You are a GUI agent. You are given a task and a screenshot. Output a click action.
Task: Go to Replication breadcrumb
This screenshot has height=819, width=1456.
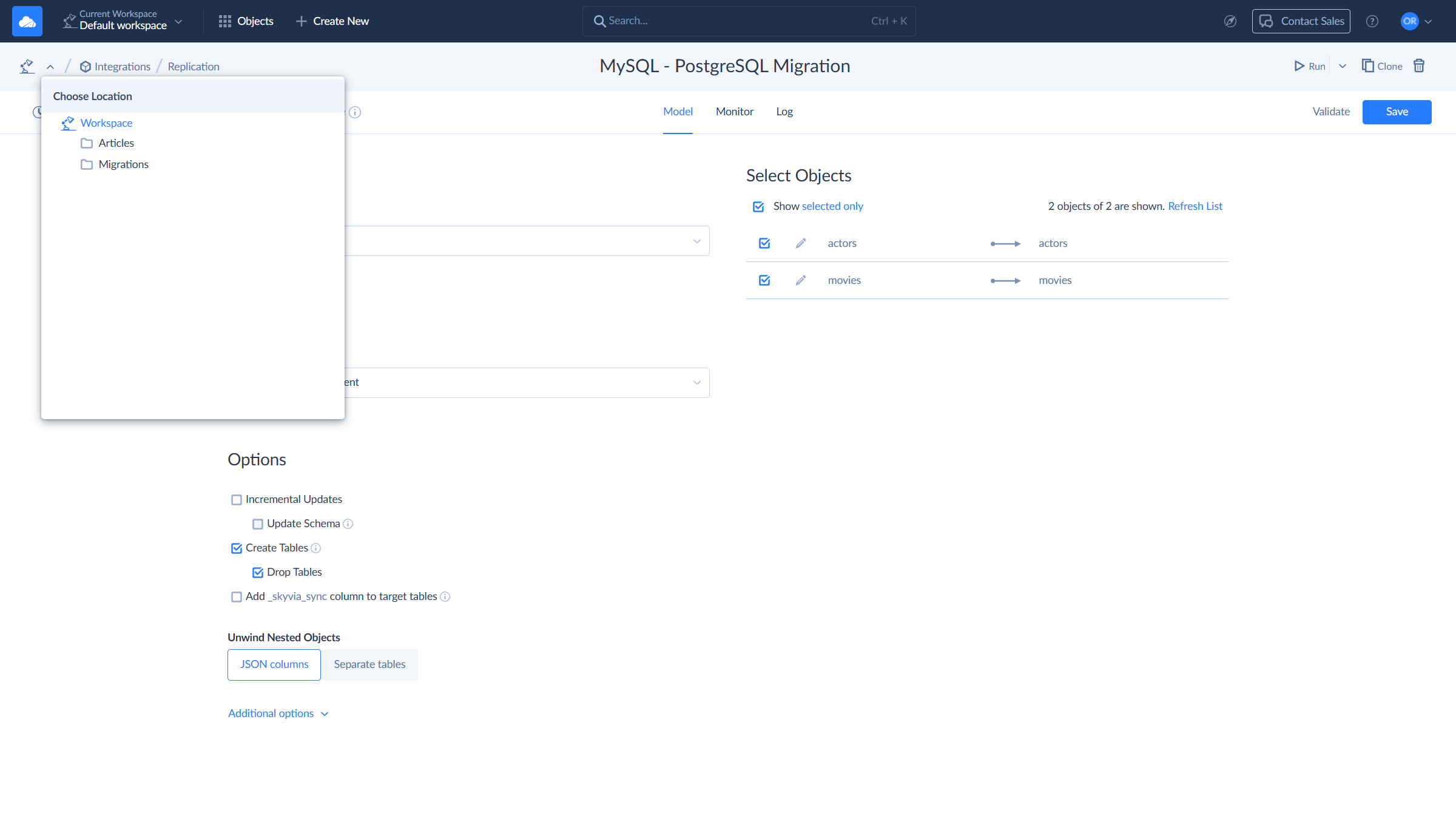194,67
